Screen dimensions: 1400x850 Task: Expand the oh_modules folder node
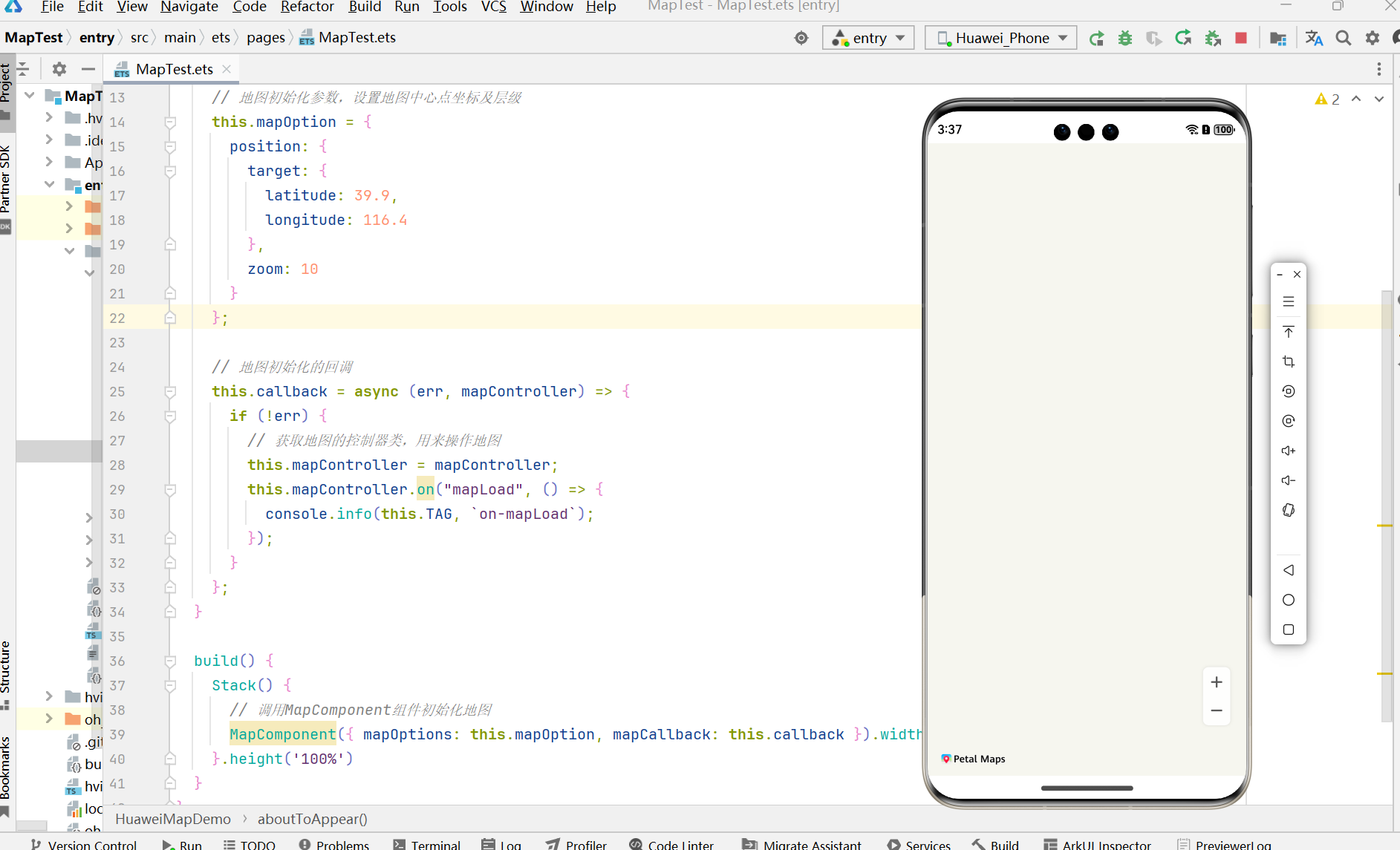click(49, 719)
